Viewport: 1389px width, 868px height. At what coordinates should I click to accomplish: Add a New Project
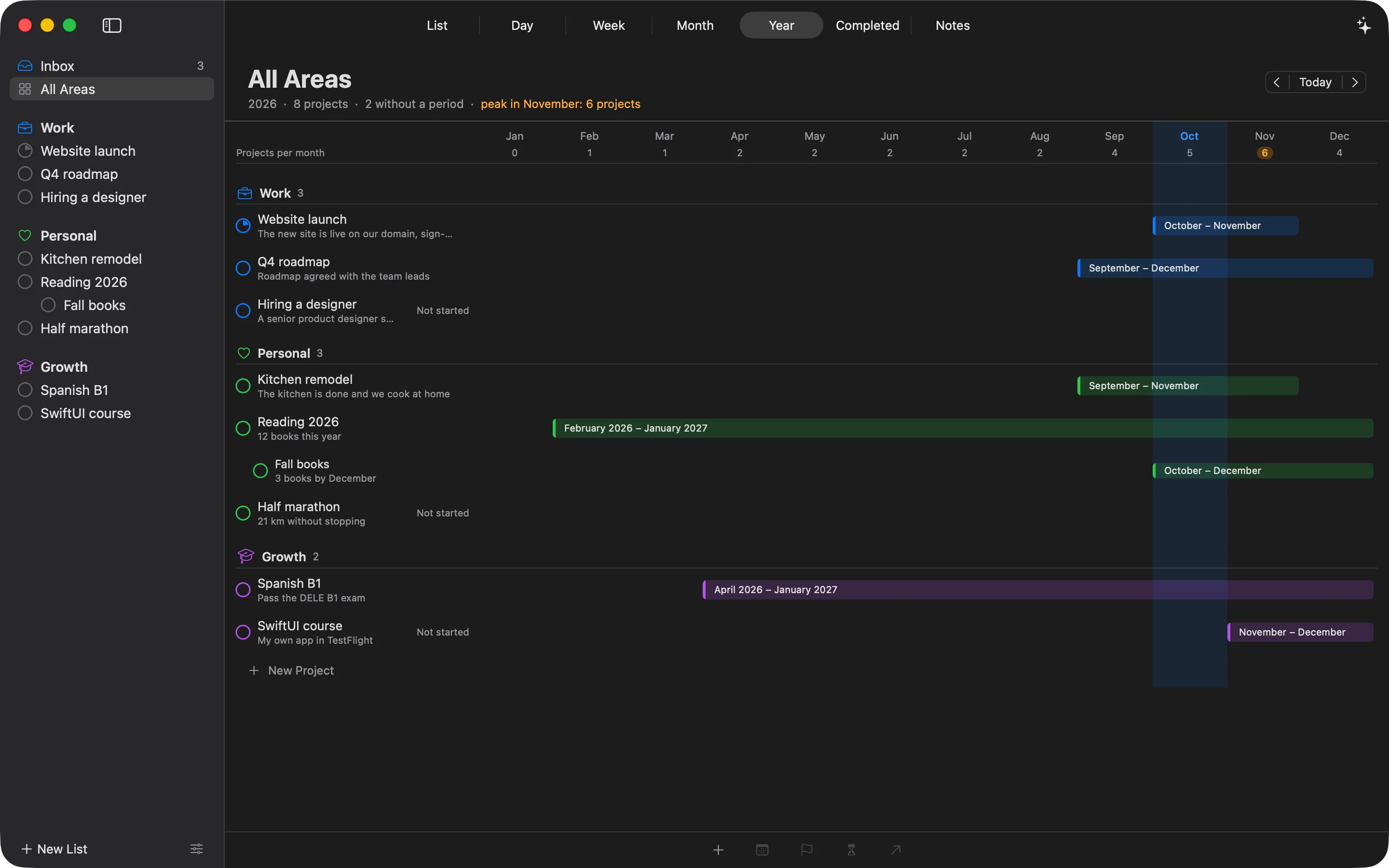292,670
